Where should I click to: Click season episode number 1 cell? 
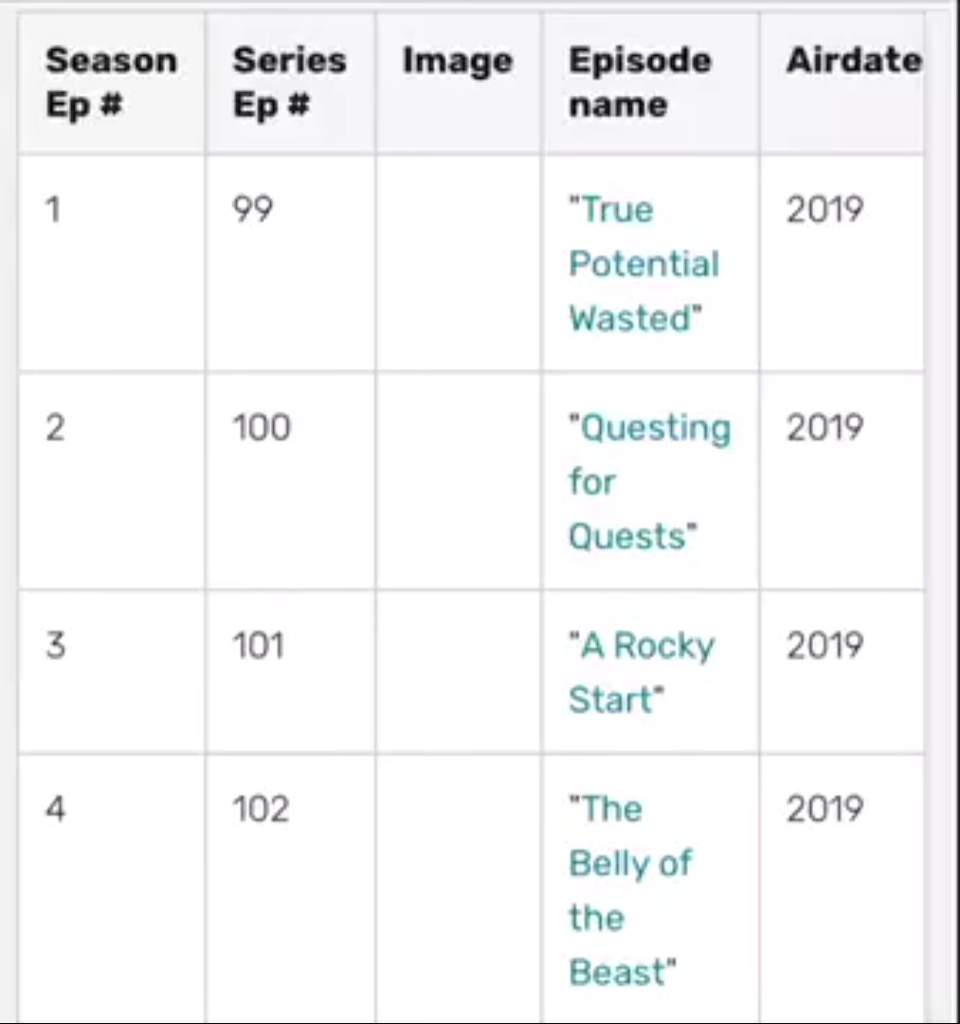pos(112,263)
